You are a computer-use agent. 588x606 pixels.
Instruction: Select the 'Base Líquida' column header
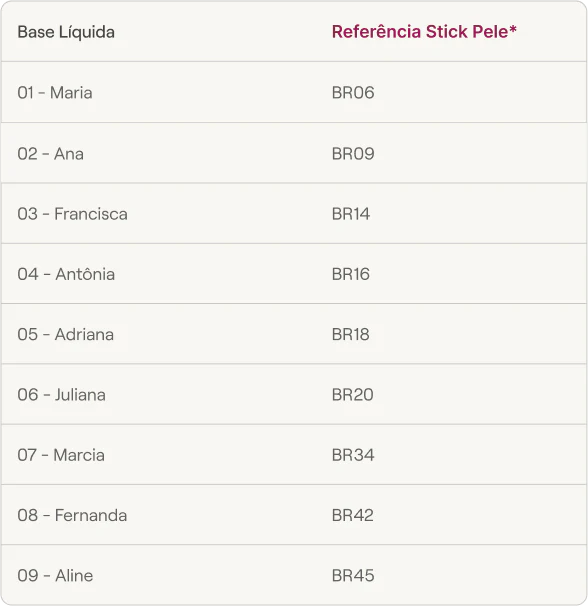(66, 32)
